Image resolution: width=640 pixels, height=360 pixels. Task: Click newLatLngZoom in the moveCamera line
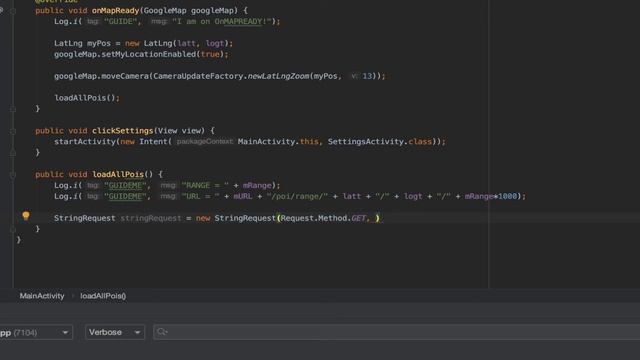[x=278, y=76]
